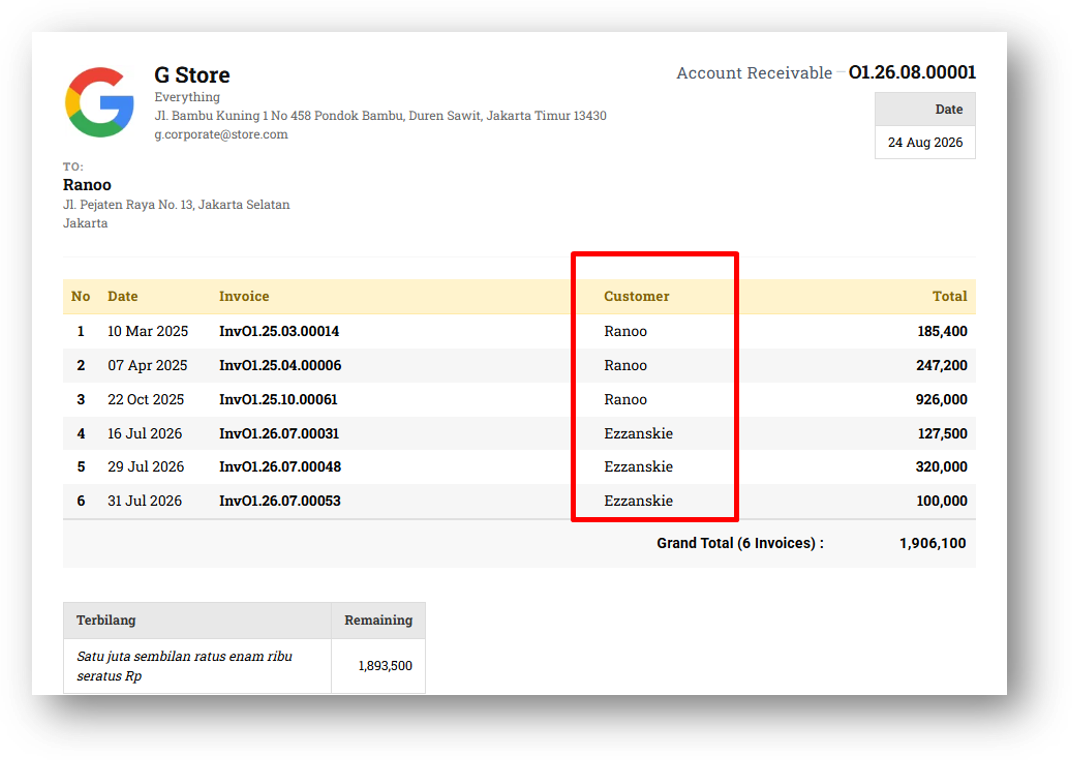The height and width of the screenshot is (760, 1072).
Task: Click the Remaining header cell
Action: (378, 620)
